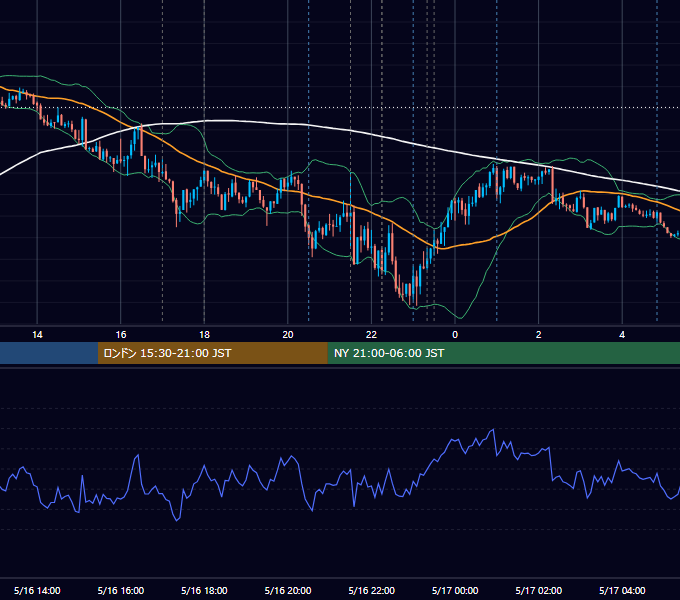Click the 22 hour label on price chart axis
This screenshot has width=680, height=600.
pyautogui.click(x=371, y=335)
